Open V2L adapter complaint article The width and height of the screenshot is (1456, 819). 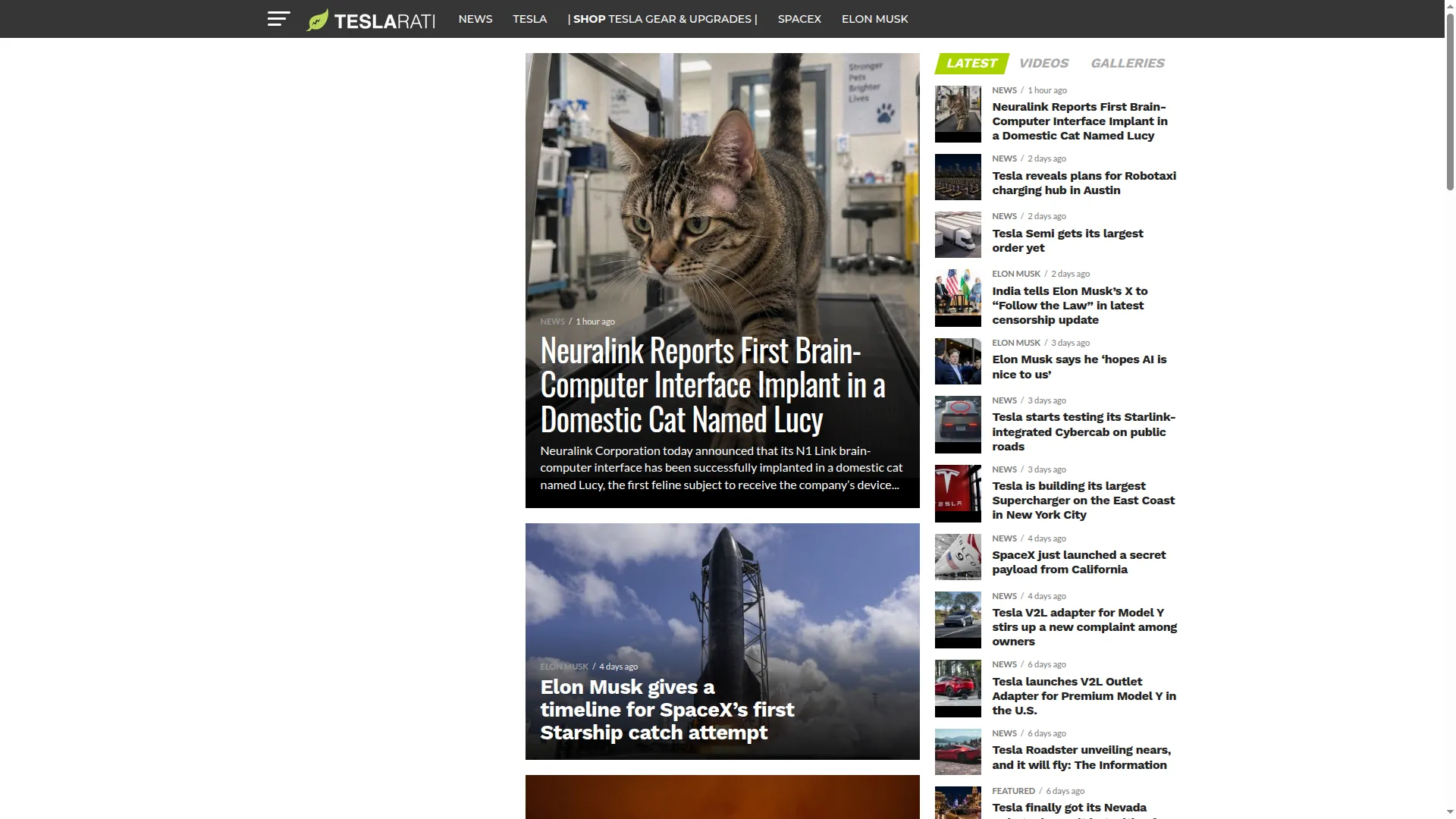pyautogui.click(x=1084, y=627)
